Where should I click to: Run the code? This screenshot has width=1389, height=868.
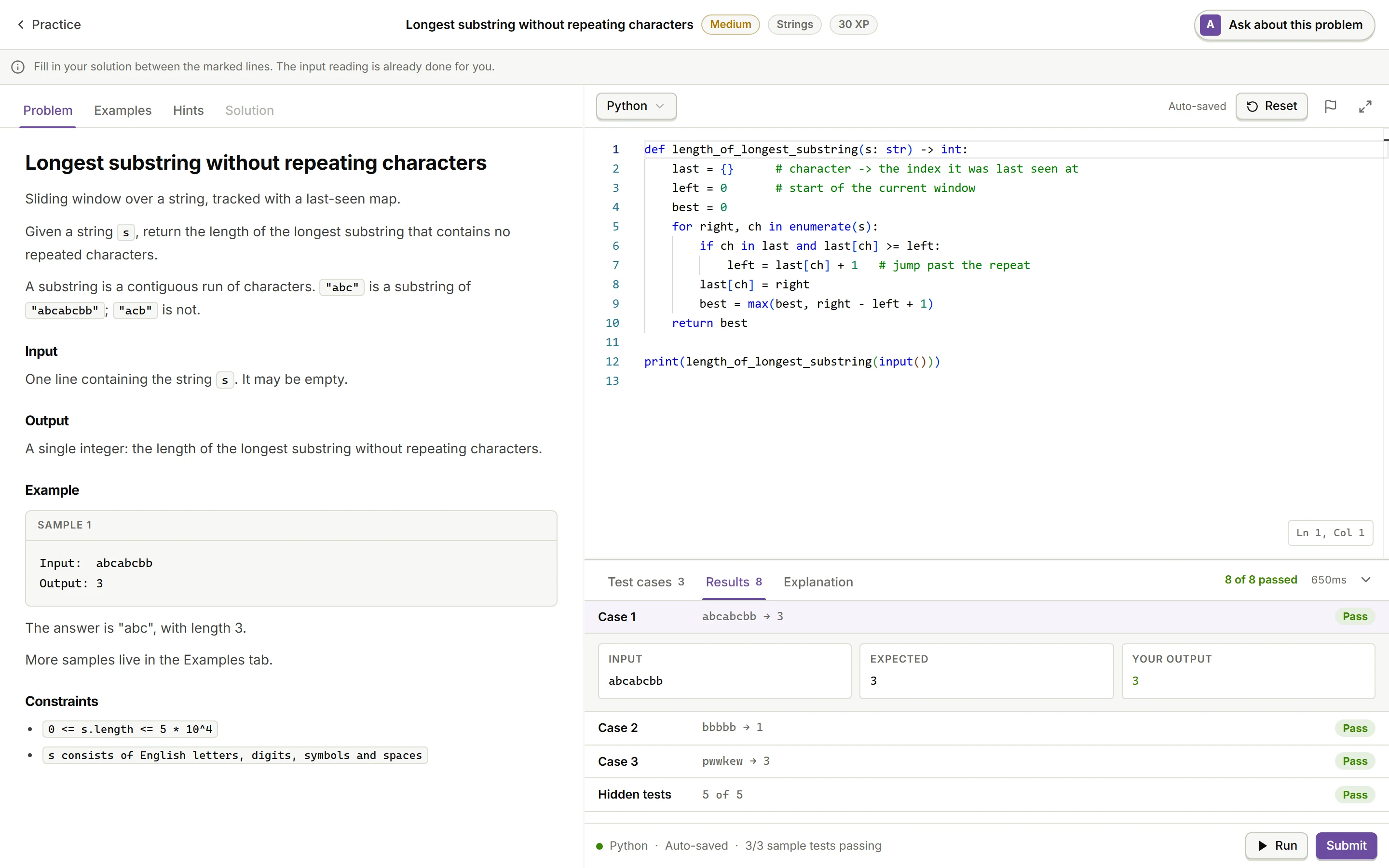pyautogui.click(x=1277, y=846)
